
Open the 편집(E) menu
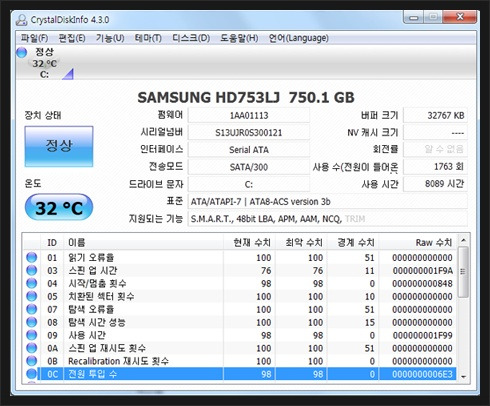pyautogui.click(x=72, y=38)
